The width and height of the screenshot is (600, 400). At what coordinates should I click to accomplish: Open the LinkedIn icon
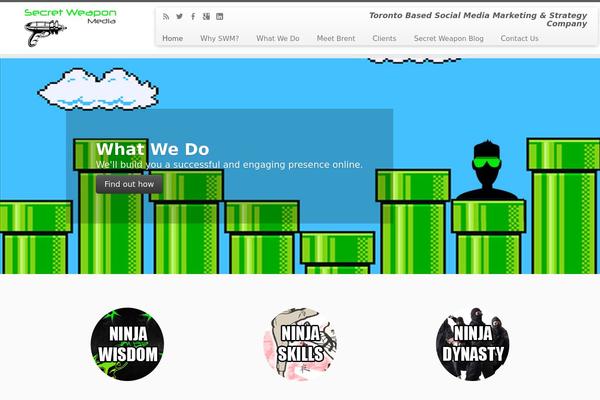220,16
